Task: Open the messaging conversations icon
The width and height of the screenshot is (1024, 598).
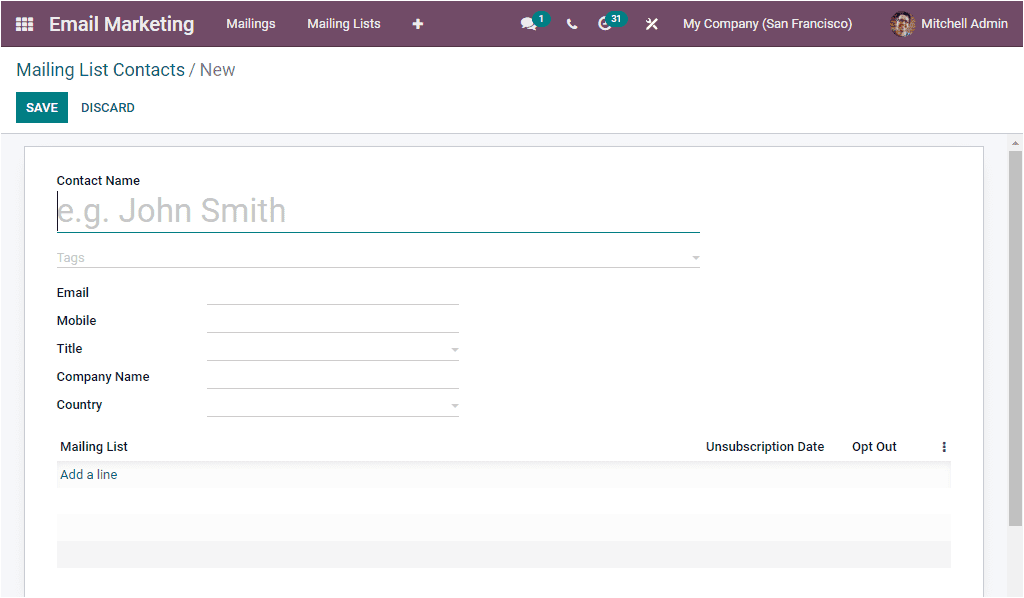Action: point(529,21)
